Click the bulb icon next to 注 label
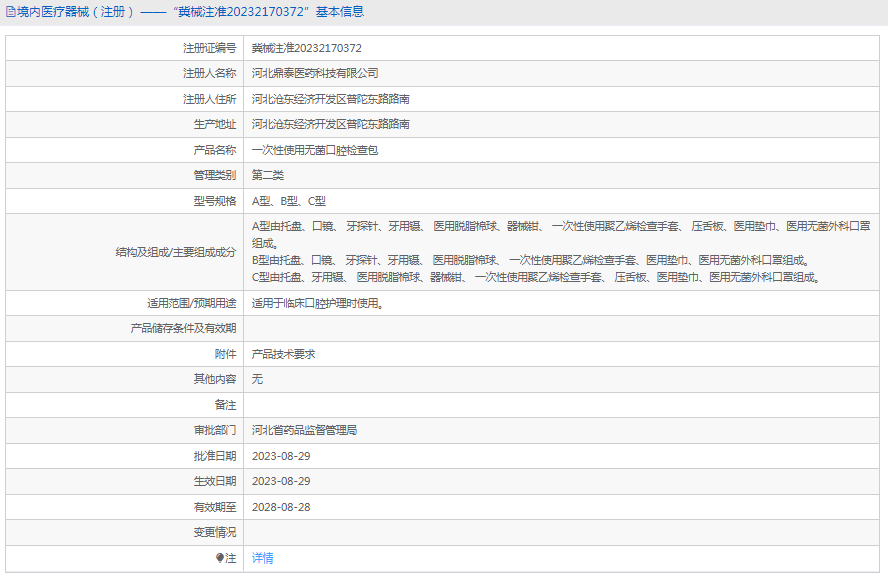The height and width of the screenshot is (580, 888). (x=220, y=558)
